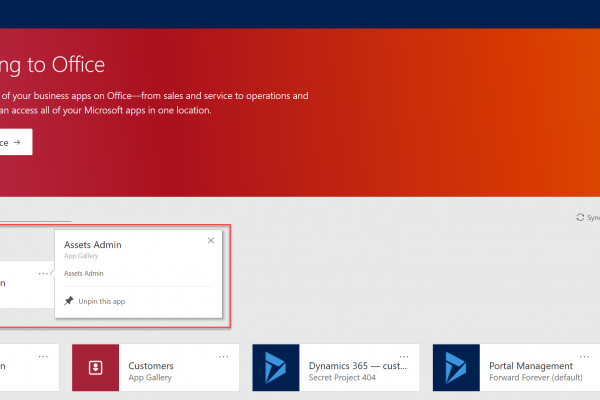Click the pin icon beside Unpin
The height and width of the screenshot is (400, 600).
click(68, 301)
